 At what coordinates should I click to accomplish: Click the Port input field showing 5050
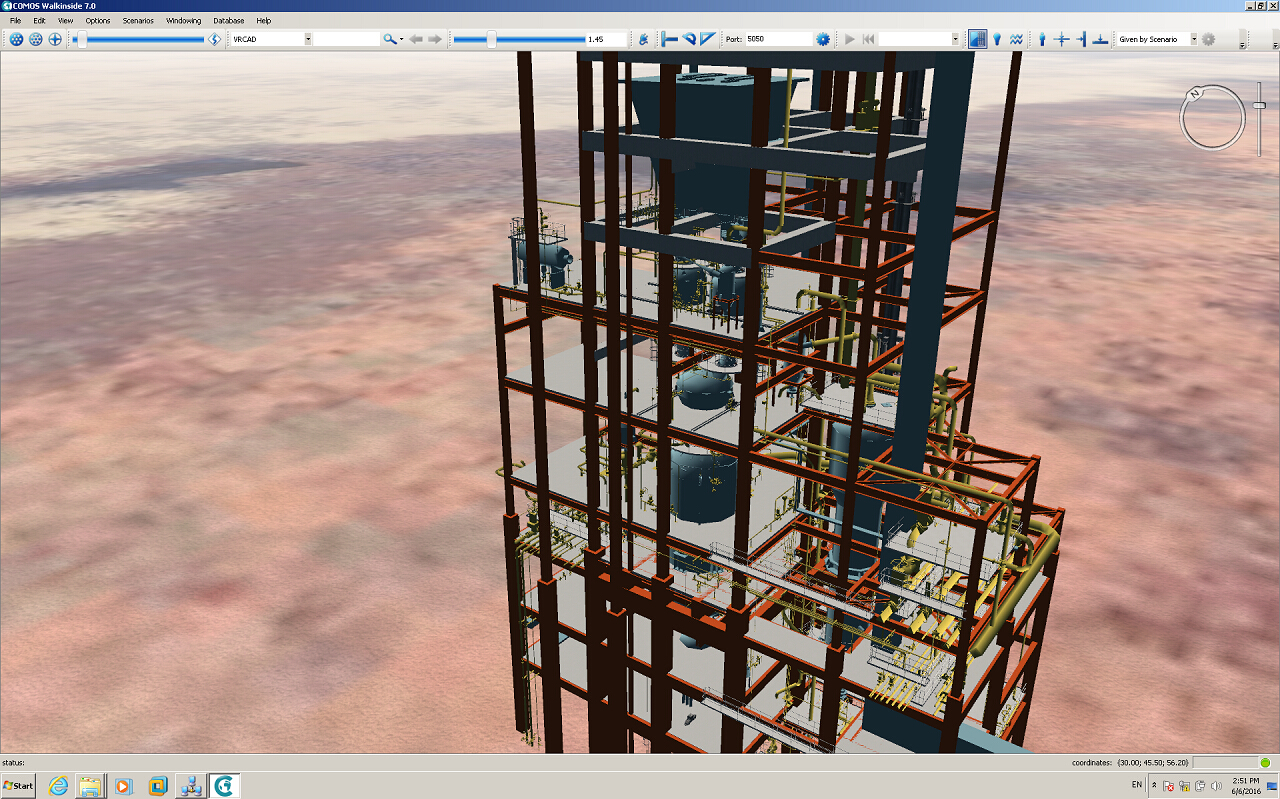click(x=777, y=39)
